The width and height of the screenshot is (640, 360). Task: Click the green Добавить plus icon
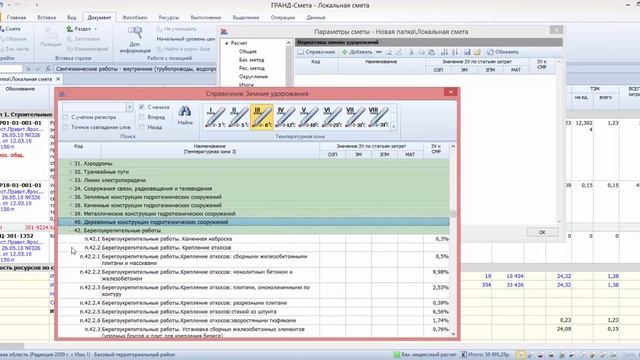tap(344, 52)
